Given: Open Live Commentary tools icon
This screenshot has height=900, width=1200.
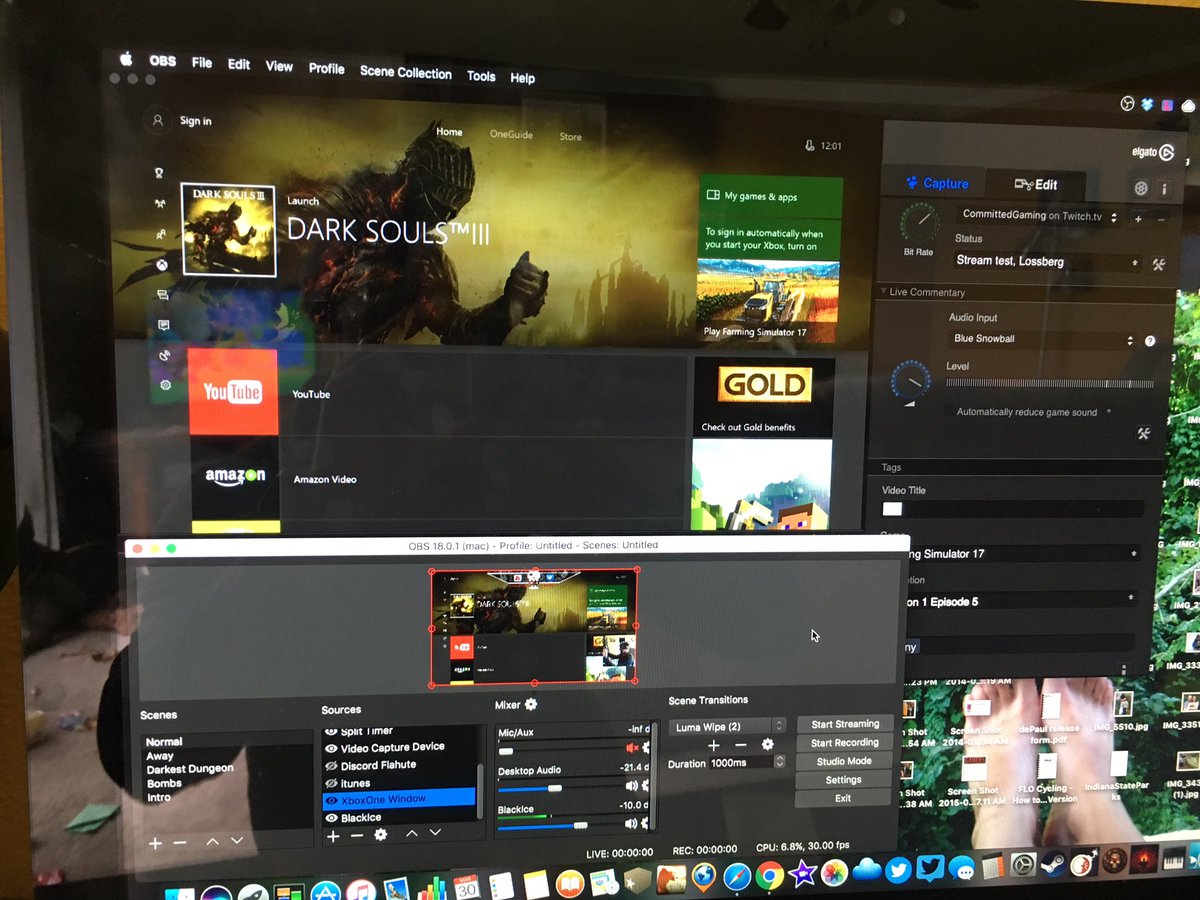Looking at the screenshot, I should (1144, 434).
